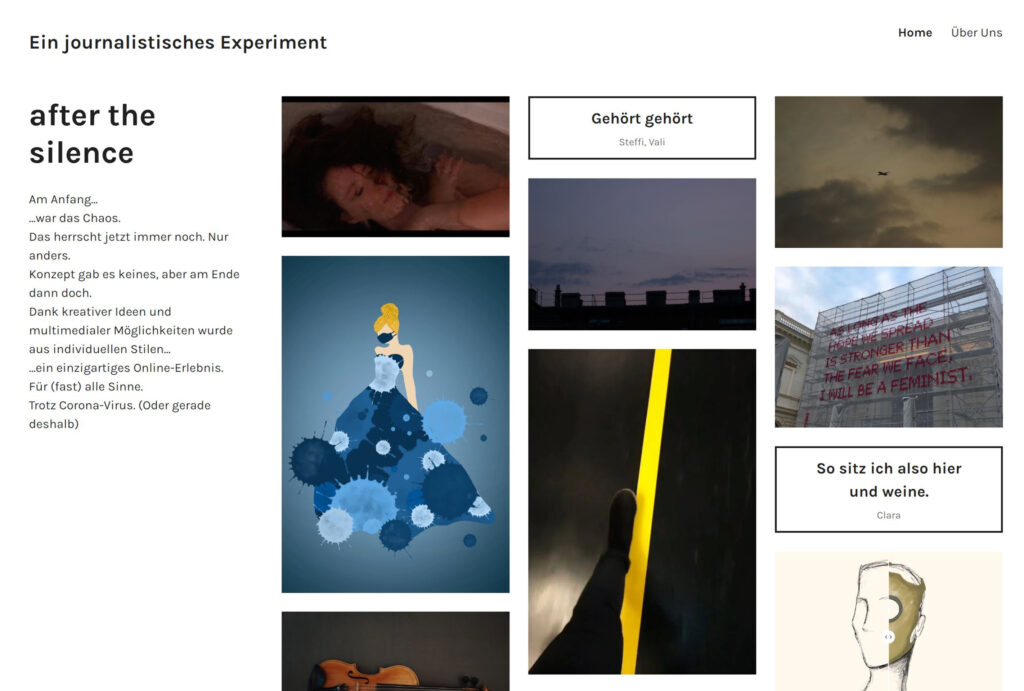The width and height of the screenshot is (1024, 691).
Task: Open the So sitz ich also hier card
Action: pyautogui.click(x=888, y=490)
